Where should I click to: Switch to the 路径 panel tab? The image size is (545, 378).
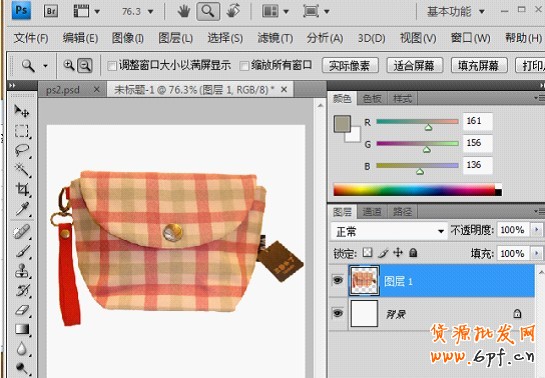402,212
